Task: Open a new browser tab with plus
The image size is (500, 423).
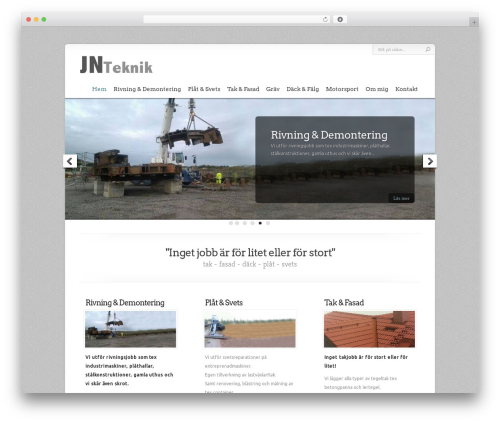Action: (474, 22)
